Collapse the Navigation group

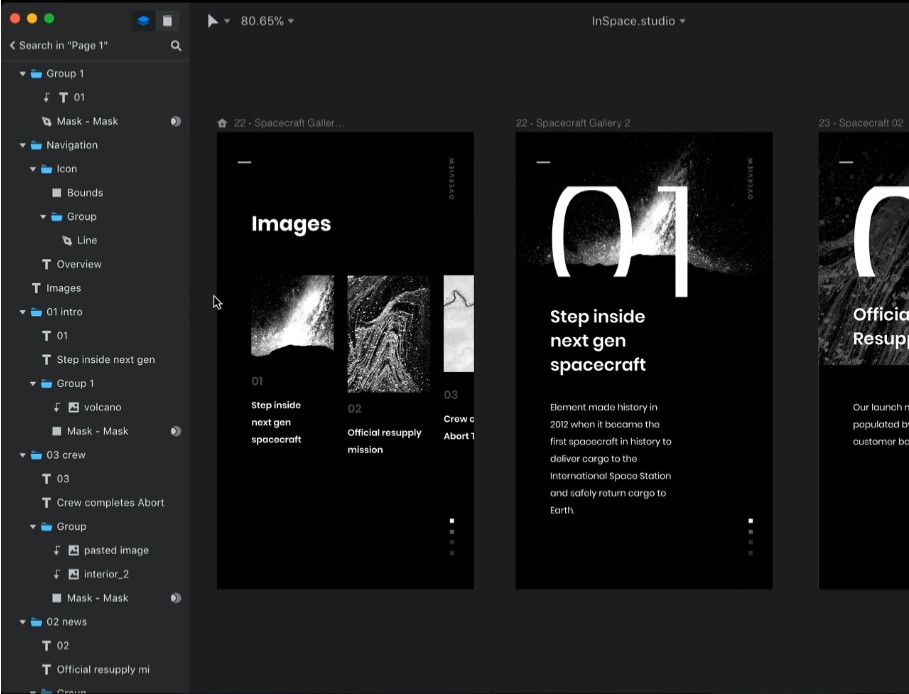23,145
